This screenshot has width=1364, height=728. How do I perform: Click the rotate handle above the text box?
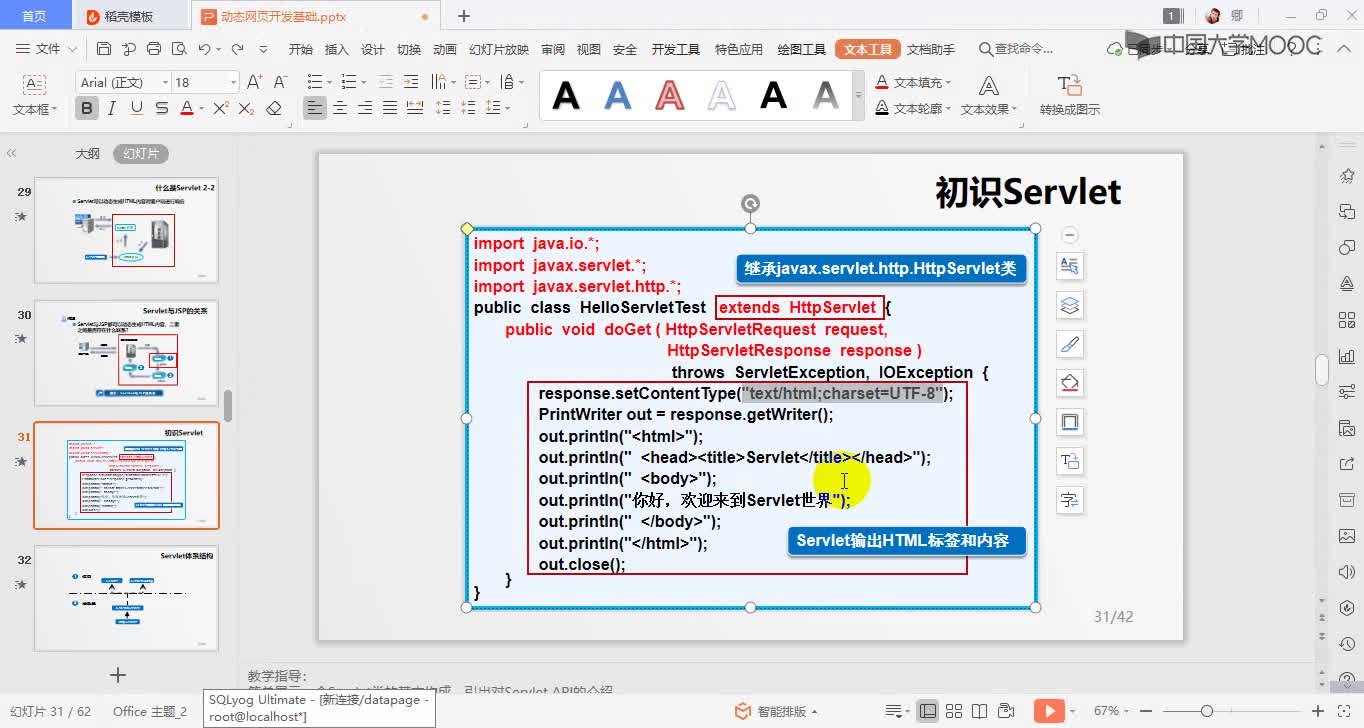(750, 204)
